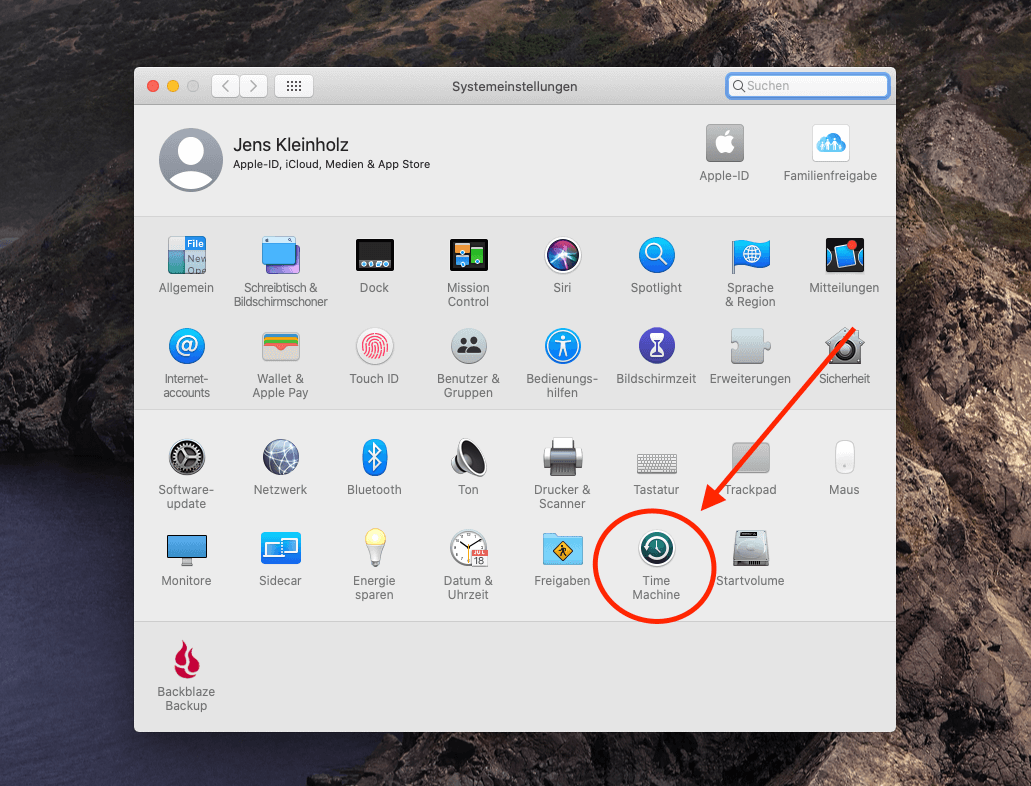Open the Bluetooth settings pane
Screen dimensions: 1031x786
click(374, 458)
